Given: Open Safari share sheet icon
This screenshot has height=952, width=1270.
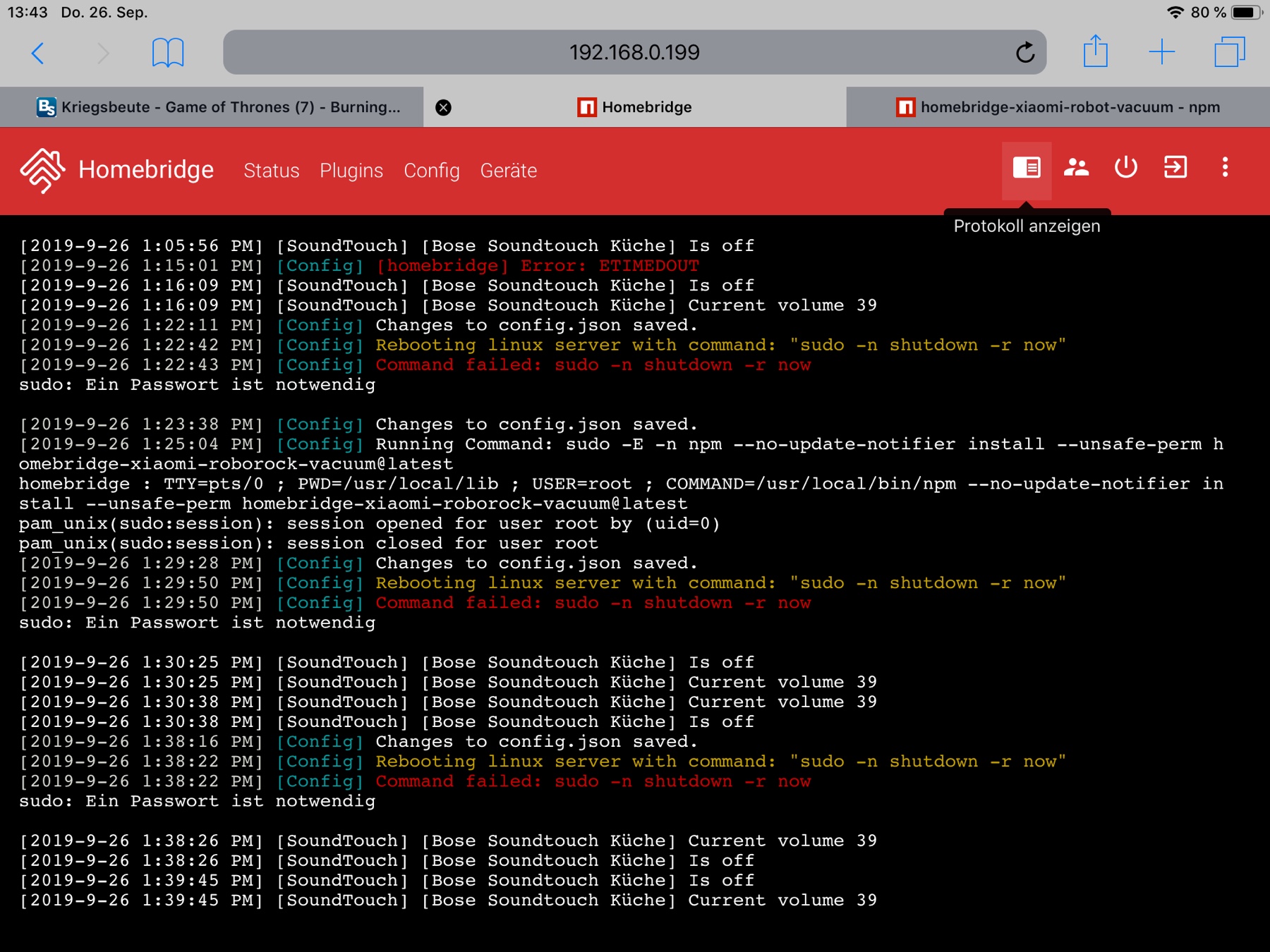Looking at the screenshot, I should (1095, 52).
